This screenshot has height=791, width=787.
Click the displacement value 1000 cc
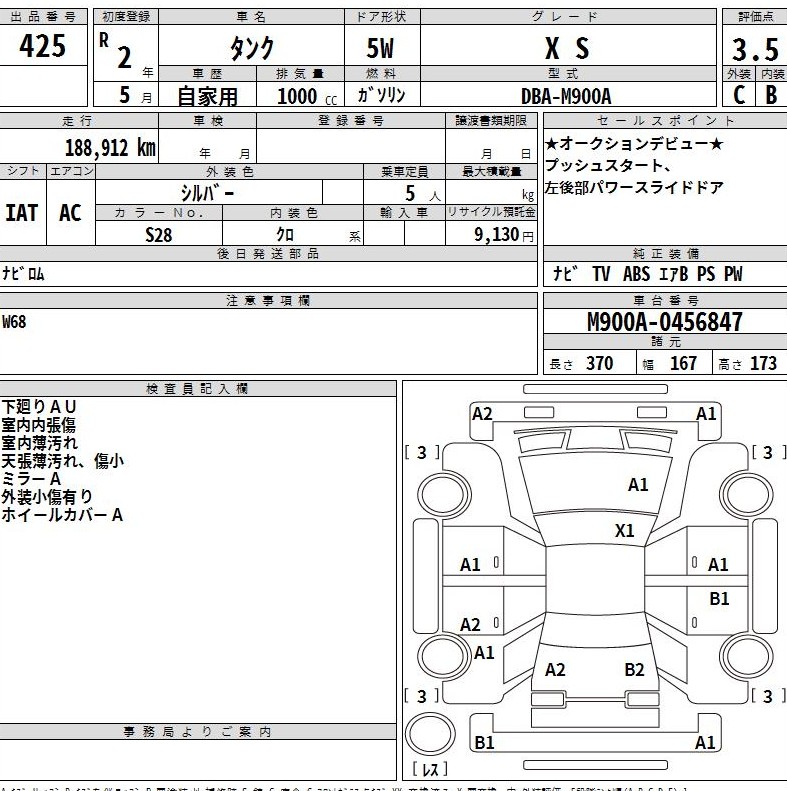(x=307, y=96)
